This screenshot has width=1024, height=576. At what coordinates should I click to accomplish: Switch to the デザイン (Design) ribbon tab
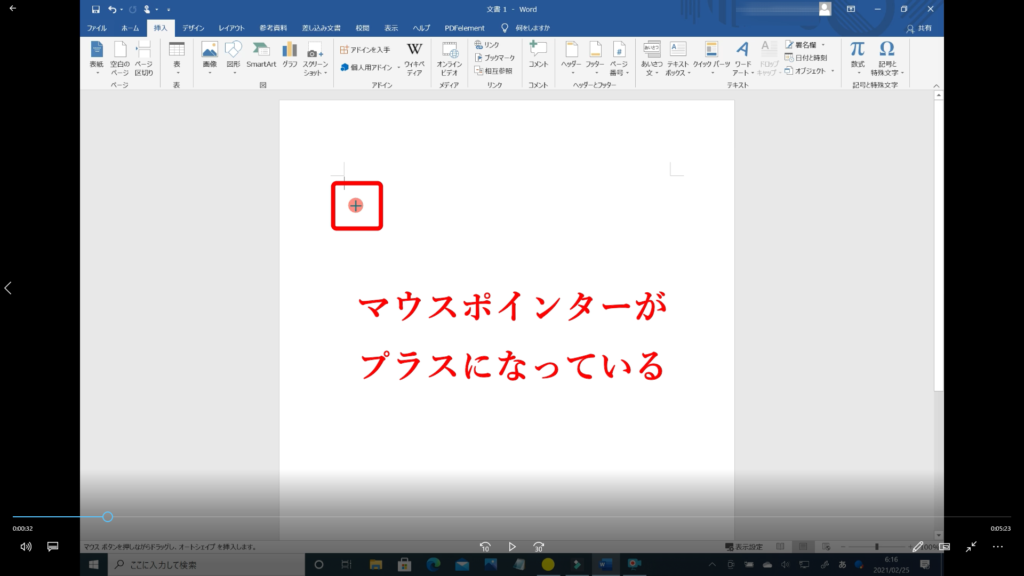193,28
